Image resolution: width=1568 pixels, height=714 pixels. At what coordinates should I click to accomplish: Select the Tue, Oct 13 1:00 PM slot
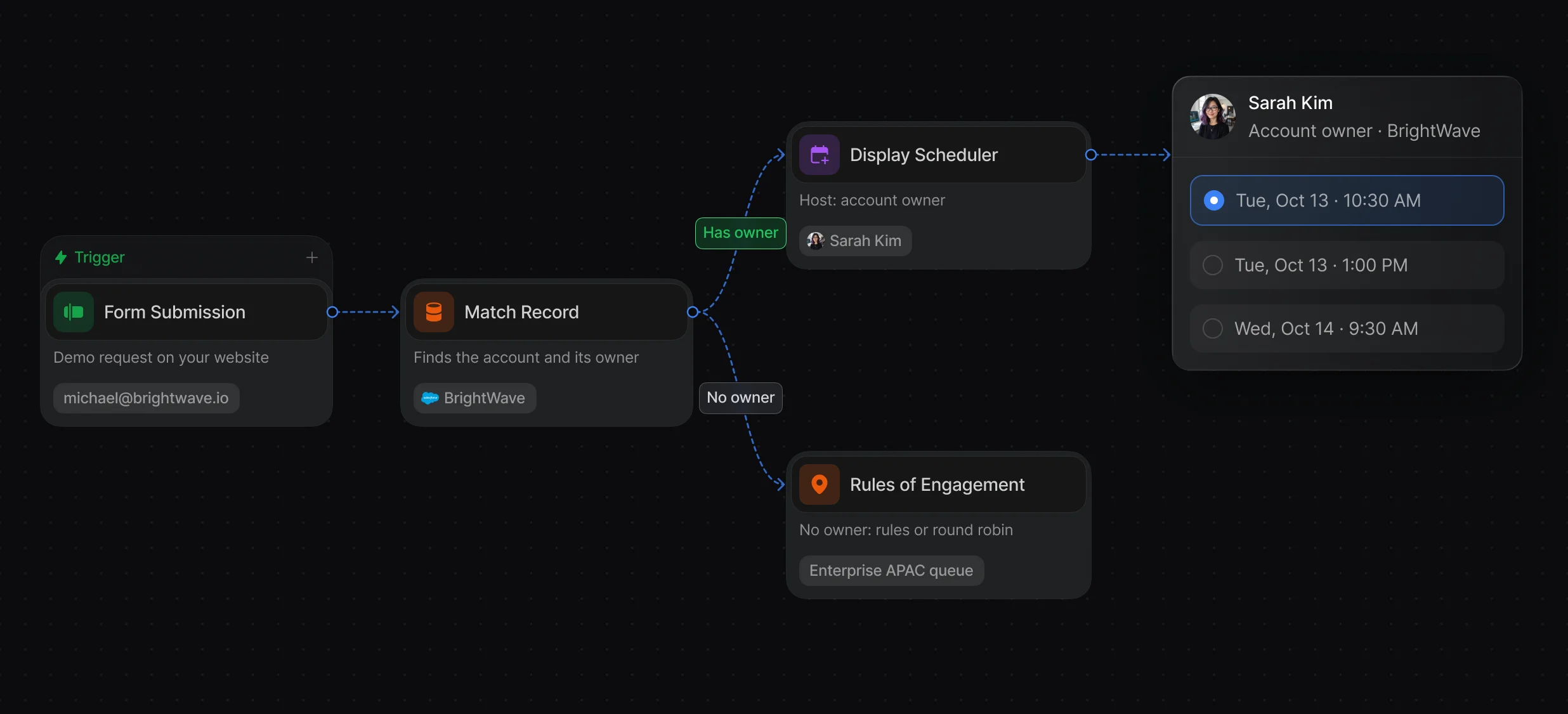click(x=1347, y=265)
